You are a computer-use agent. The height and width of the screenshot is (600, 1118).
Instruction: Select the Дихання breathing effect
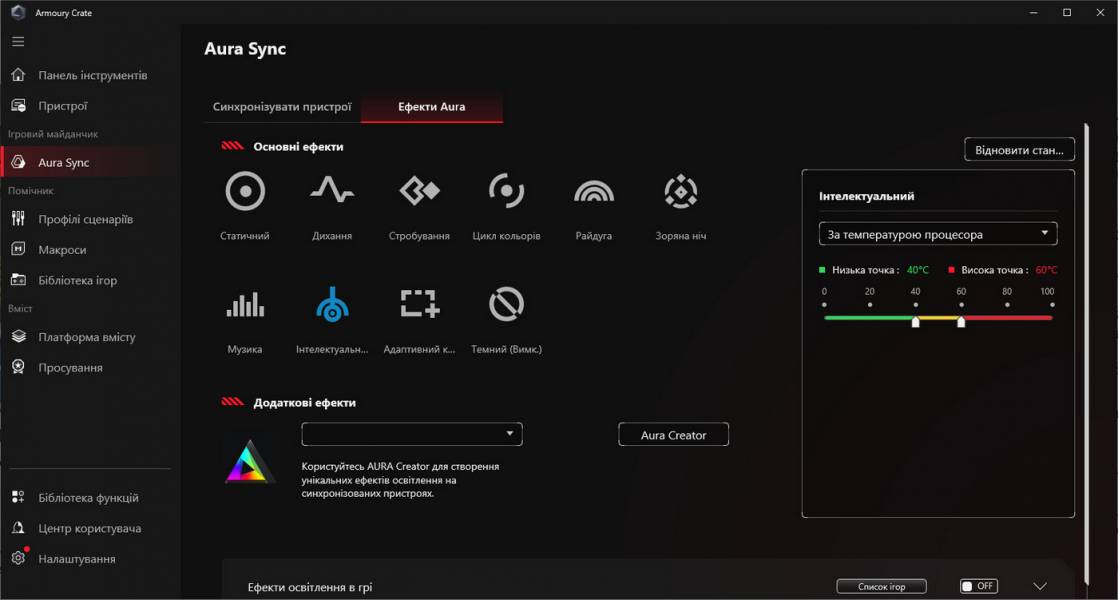(x=332, y=191)
